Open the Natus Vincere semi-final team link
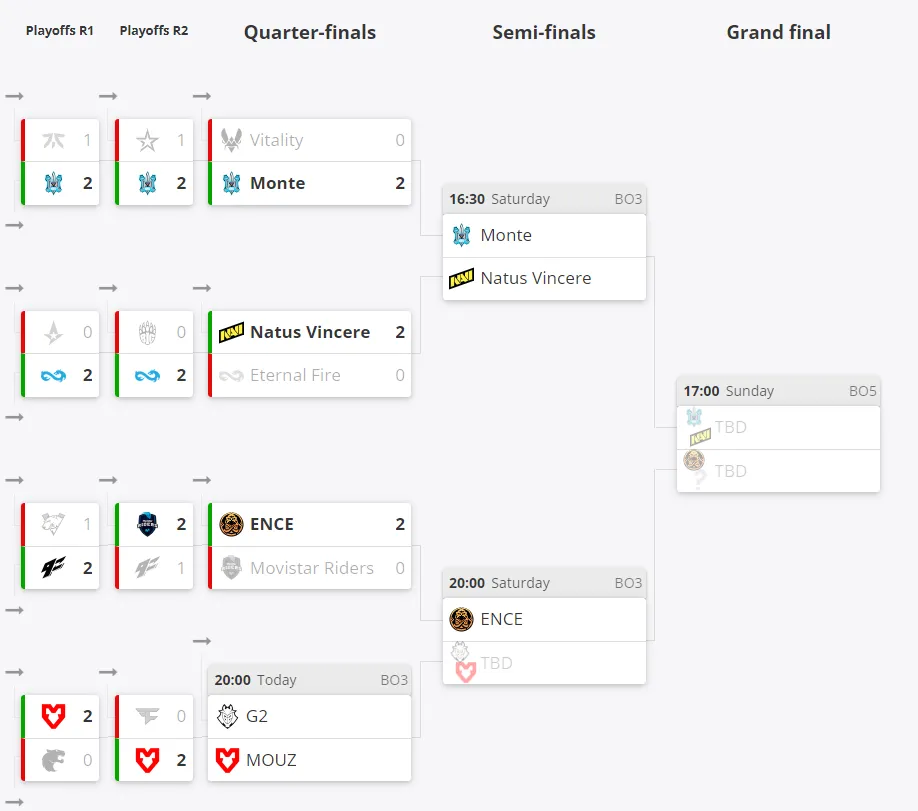 point(536,278)
